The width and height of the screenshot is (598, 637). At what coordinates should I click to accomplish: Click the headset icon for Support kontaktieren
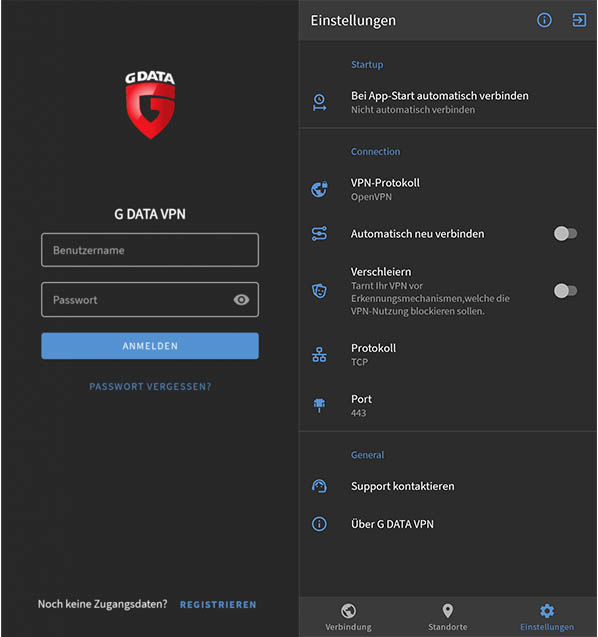319,486
